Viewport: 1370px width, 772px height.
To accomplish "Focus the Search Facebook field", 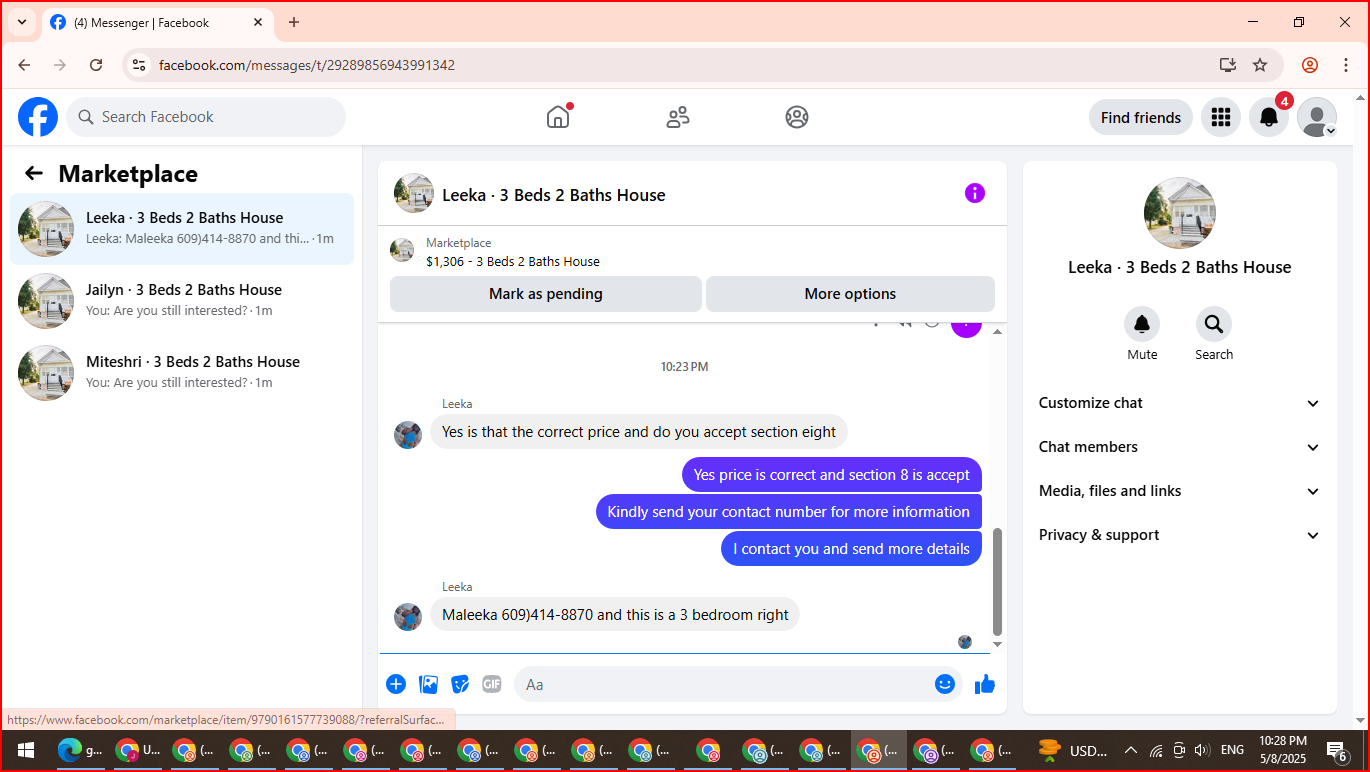I will (206, 117).
